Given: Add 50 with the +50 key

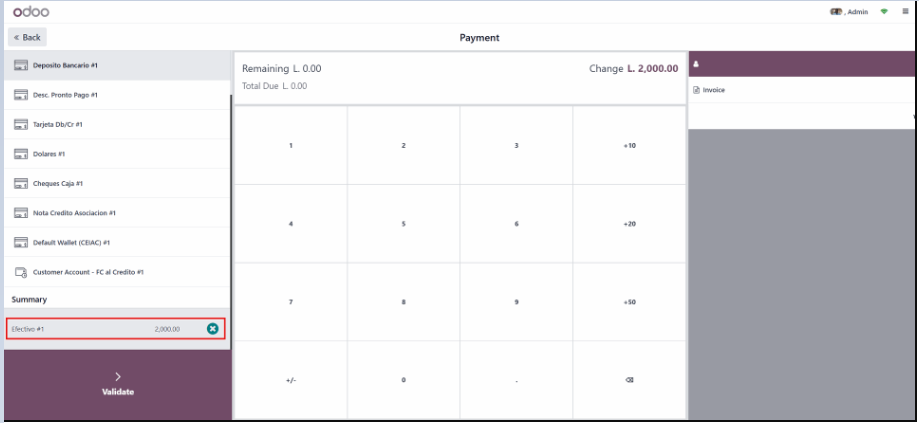Looking at the screenshot, I should click(x=629, y=302).
